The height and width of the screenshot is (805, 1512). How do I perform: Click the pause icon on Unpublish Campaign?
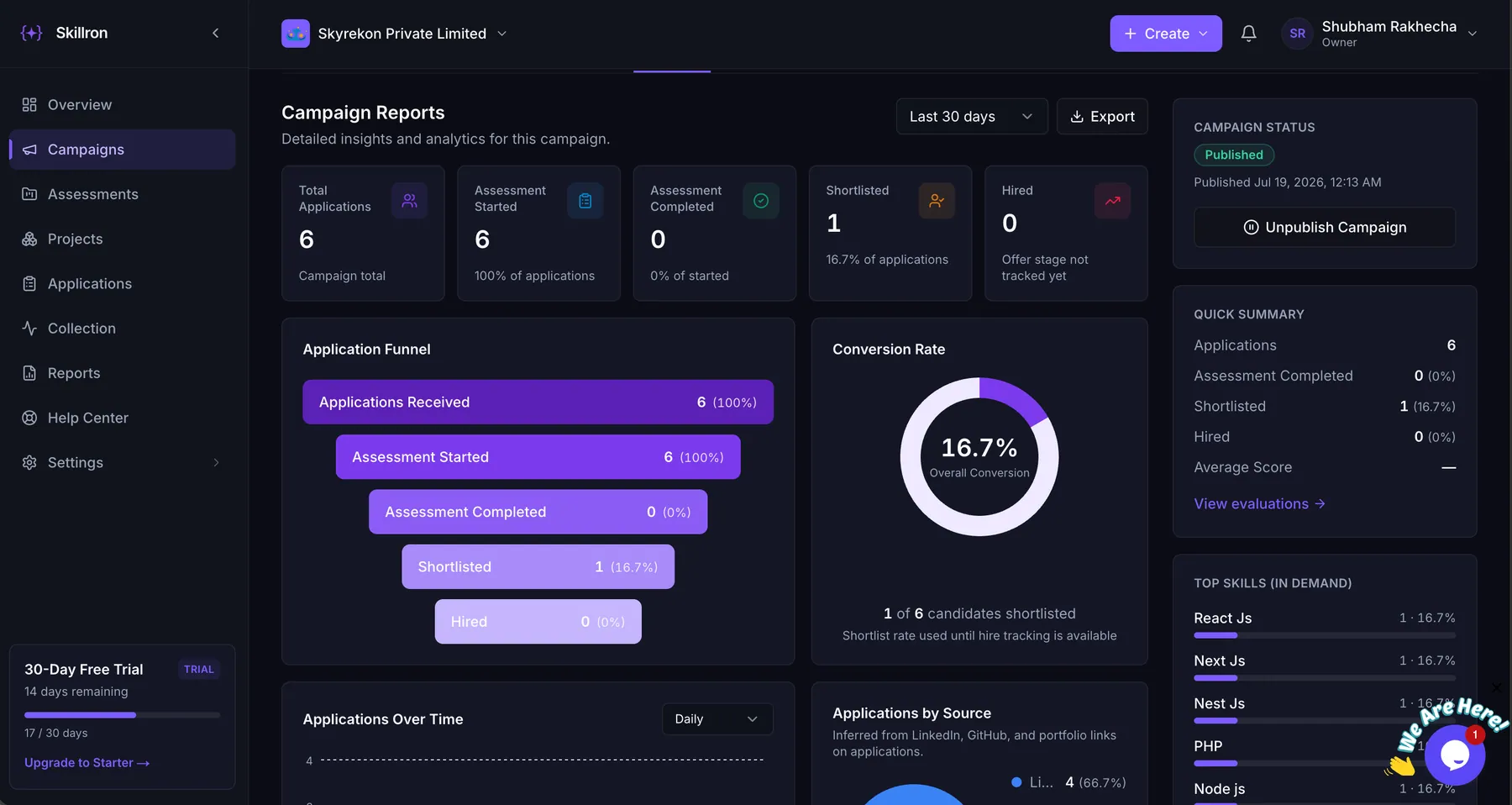(x=1251, y=227)
